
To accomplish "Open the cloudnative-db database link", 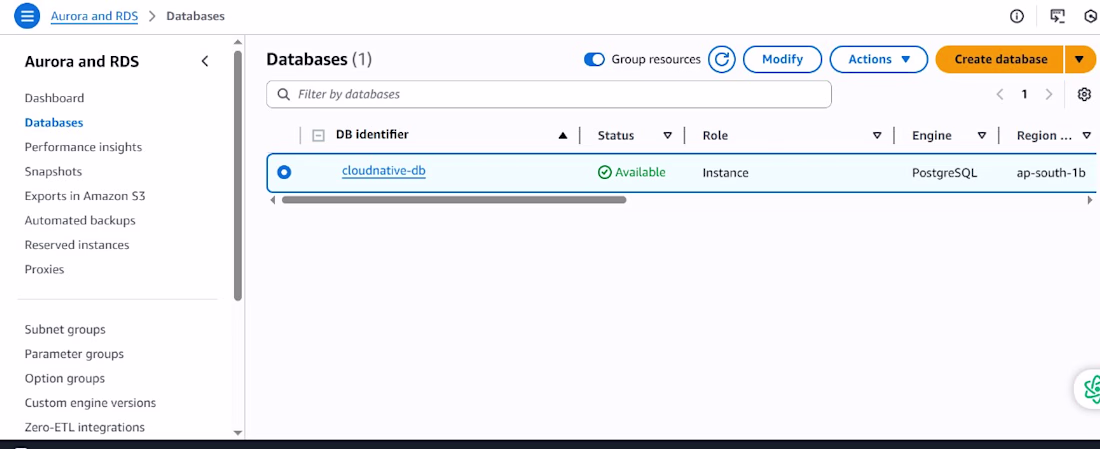I will [384, 170].
